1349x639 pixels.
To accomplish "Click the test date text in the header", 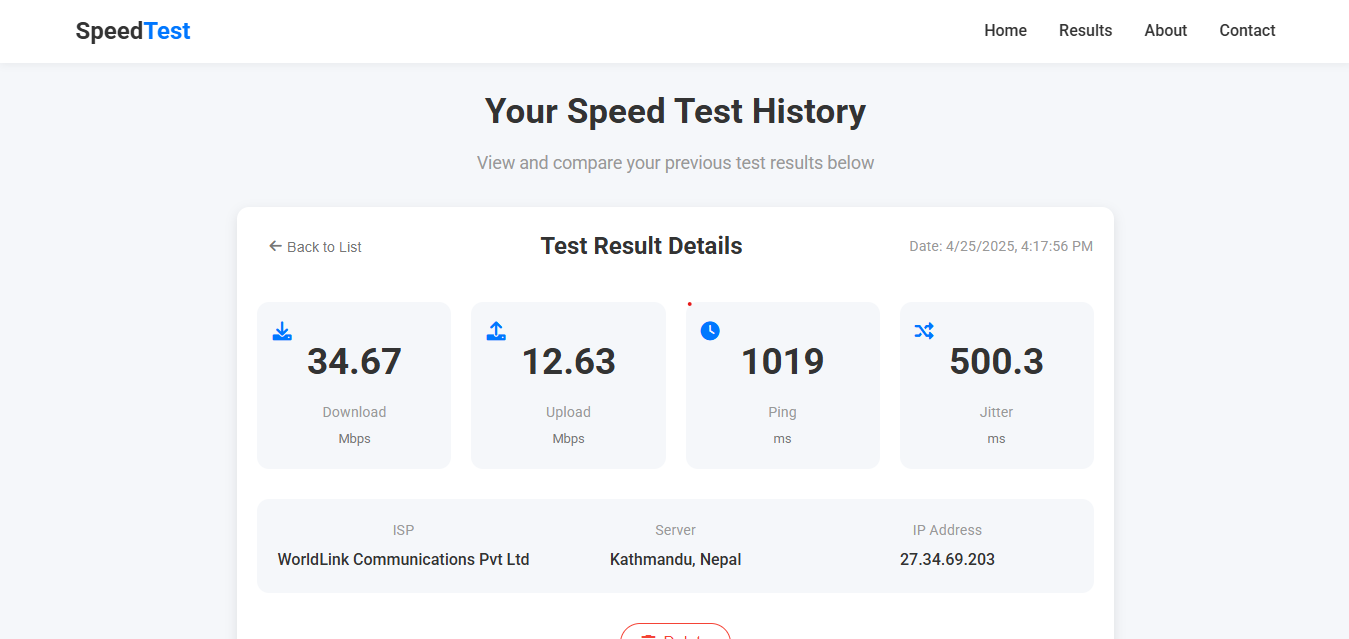I will (x=1001, y=245).
